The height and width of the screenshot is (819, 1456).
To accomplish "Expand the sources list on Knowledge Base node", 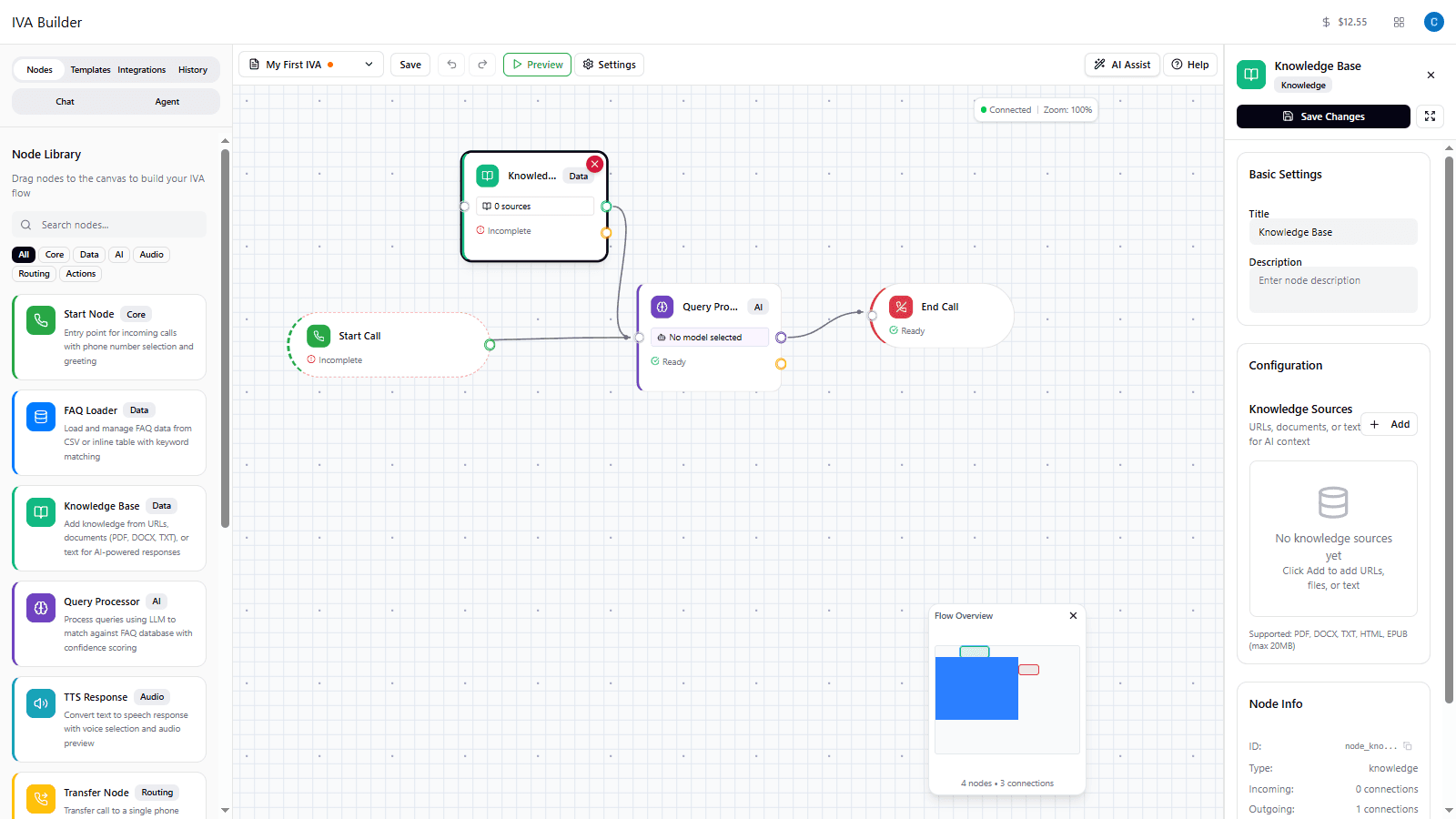I will pos(534,206).
